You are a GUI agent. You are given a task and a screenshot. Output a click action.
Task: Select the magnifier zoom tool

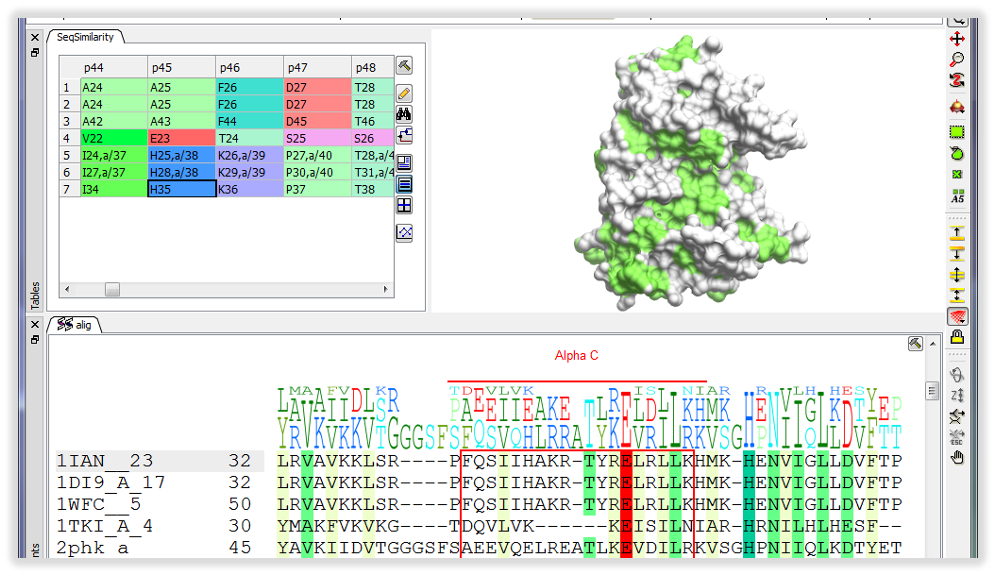pos(957,60)
